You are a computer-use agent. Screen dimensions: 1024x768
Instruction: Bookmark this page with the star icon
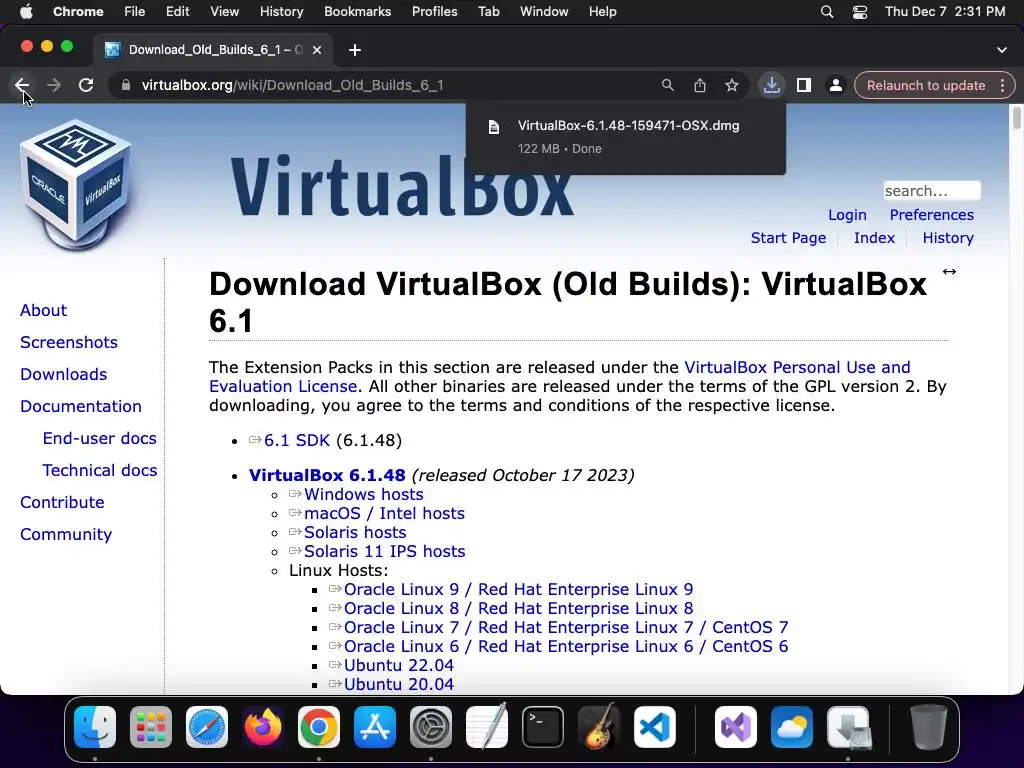tap(731, 86)
